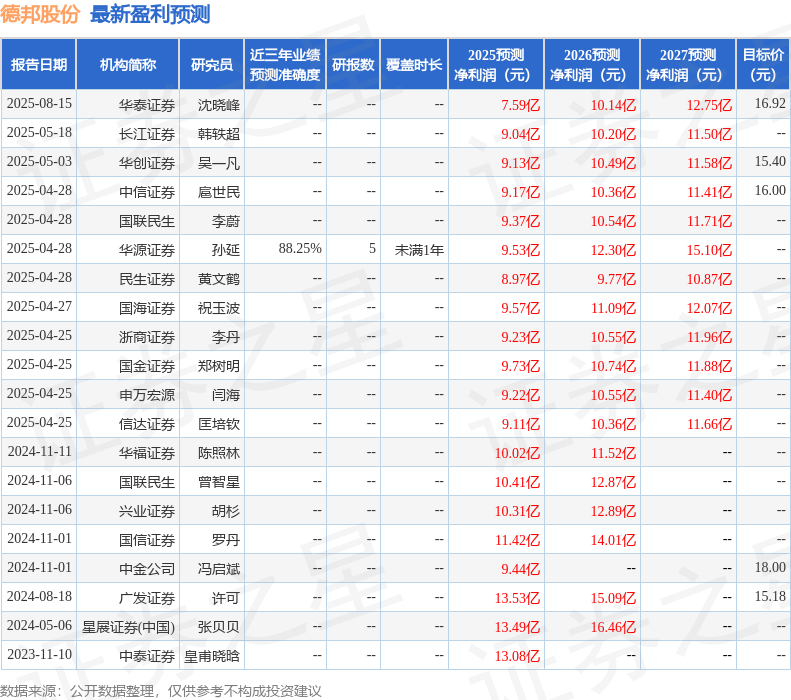Click the 12.89亿 forecast value
This screenshot has width=791, height=700.
point(613,511)
